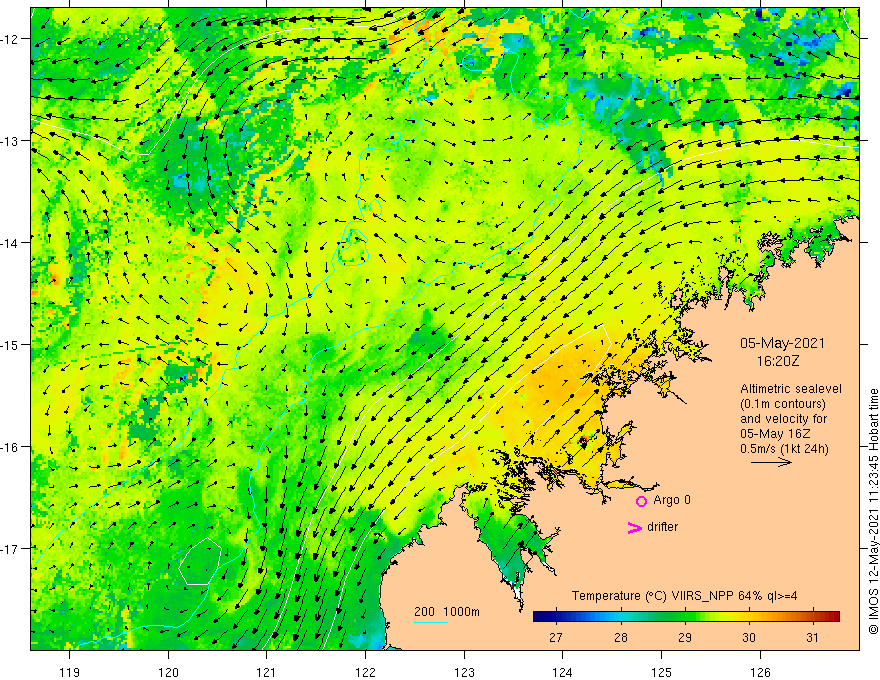This screenshot has width=880, height=680.
Task: Click the '05-May 16Z' text line
Action: (x=775, y=434)
